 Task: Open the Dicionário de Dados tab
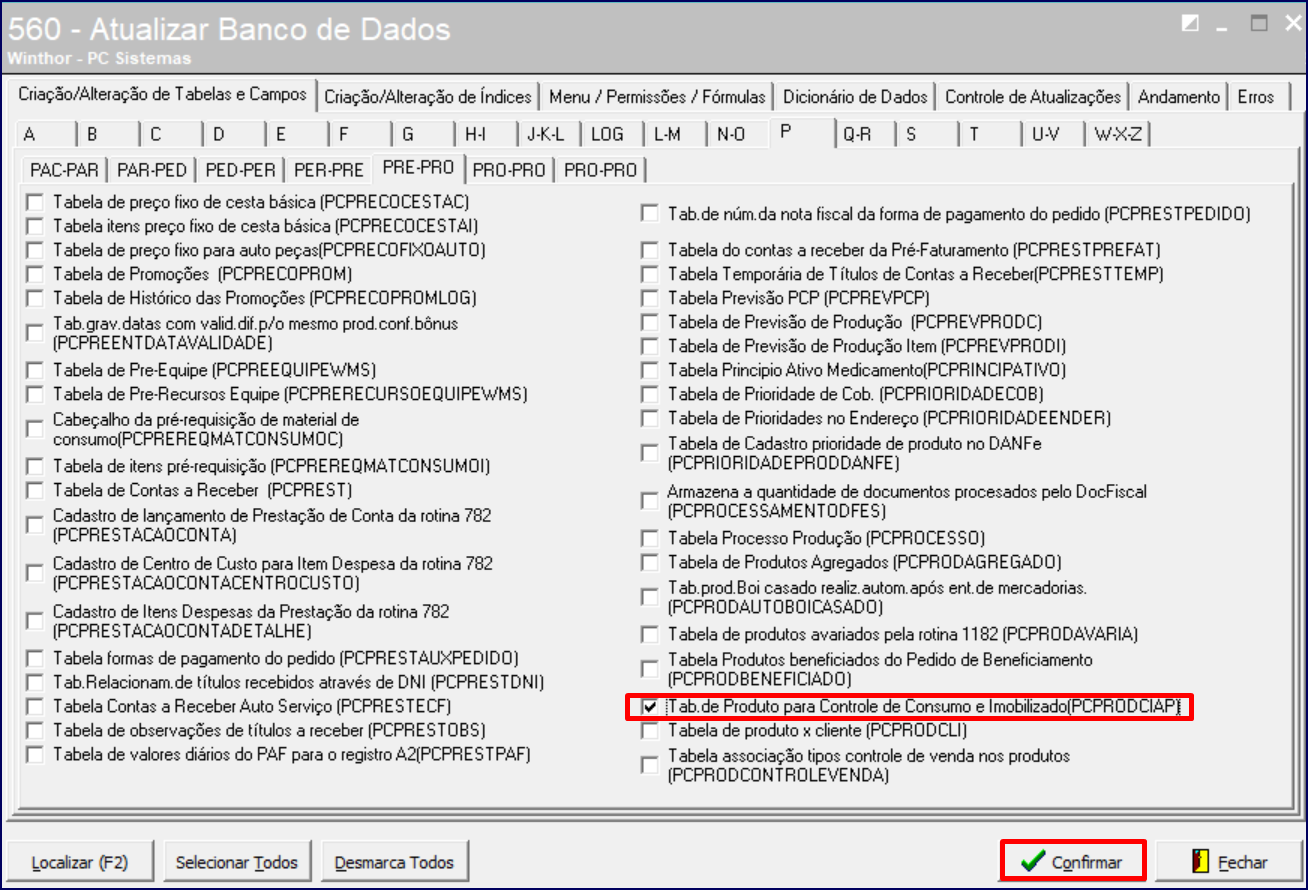855,97
